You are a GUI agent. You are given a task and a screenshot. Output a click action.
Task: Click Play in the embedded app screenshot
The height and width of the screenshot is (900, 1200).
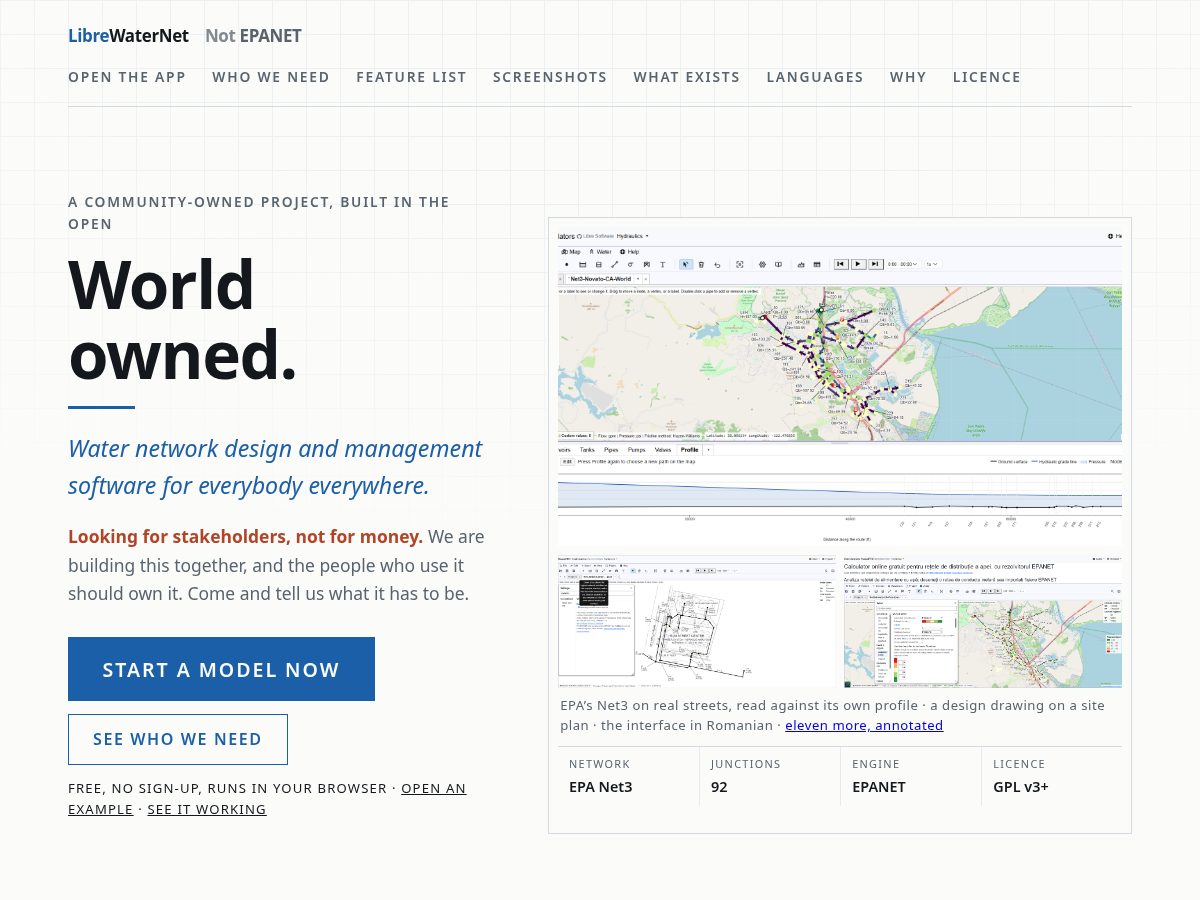(858, 264)
